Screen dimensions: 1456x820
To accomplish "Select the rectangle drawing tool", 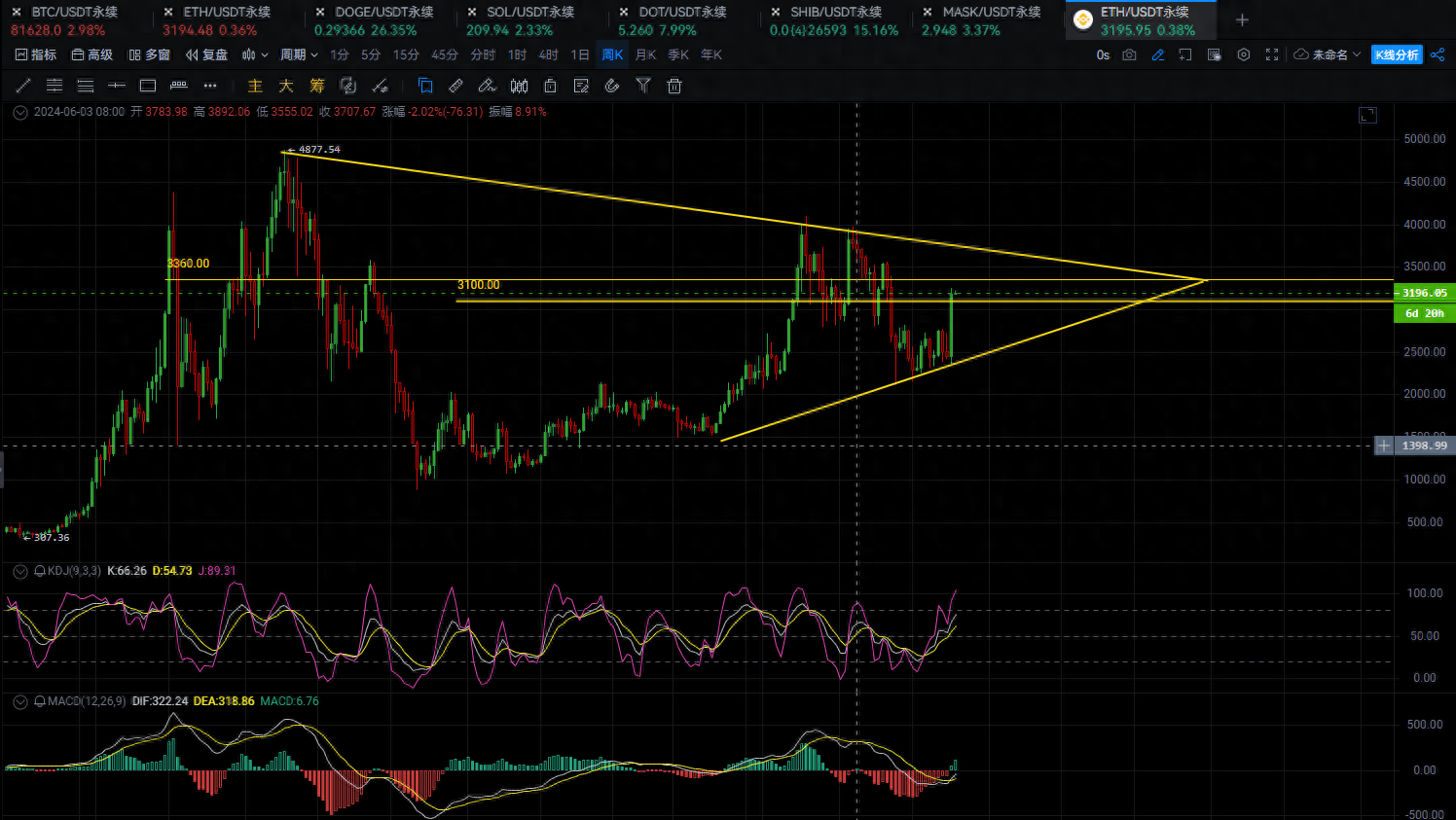I will [148, 86].
